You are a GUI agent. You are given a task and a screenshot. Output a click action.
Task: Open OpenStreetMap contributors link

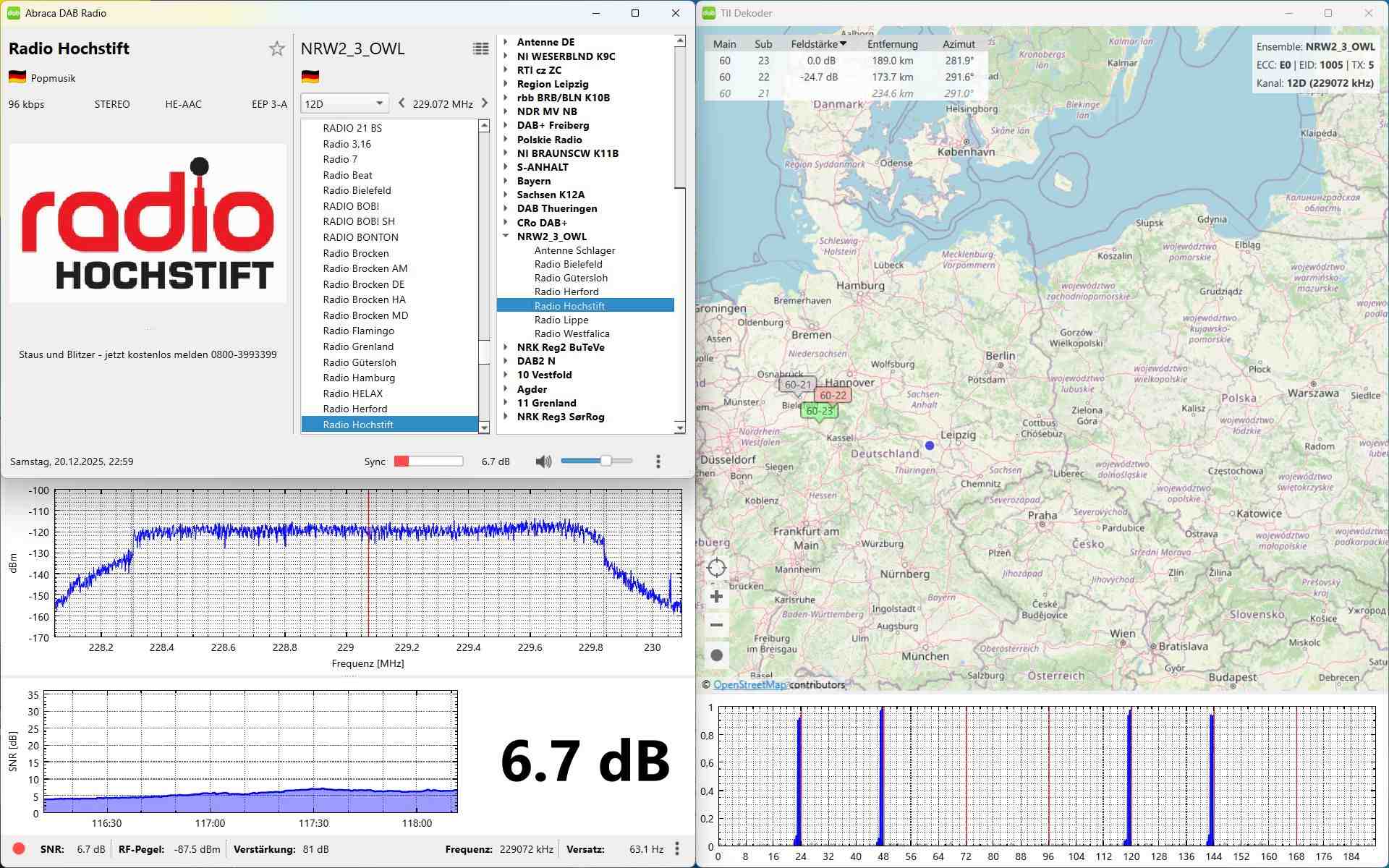pyautogui.click(x=749, y=684)
